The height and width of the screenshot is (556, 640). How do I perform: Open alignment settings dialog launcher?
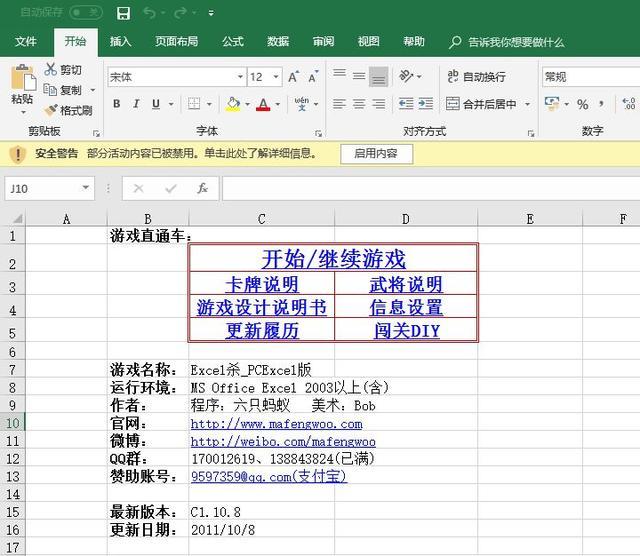(531, 133)
